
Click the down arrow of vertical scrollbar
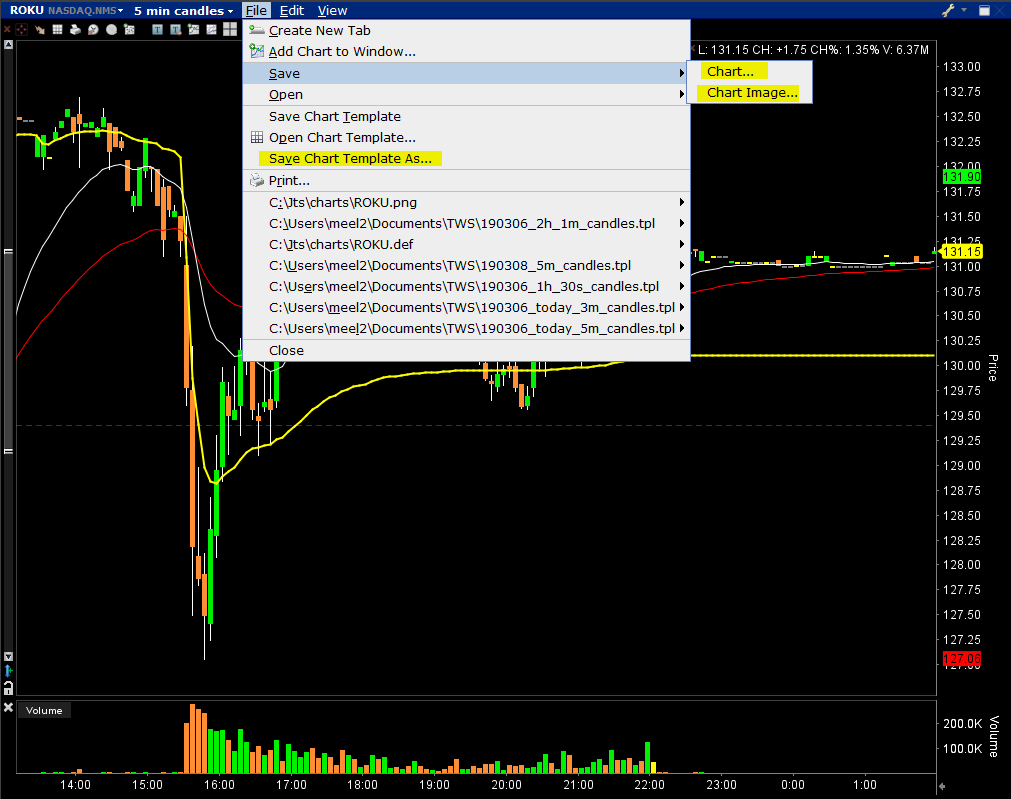tap(8, 656)
